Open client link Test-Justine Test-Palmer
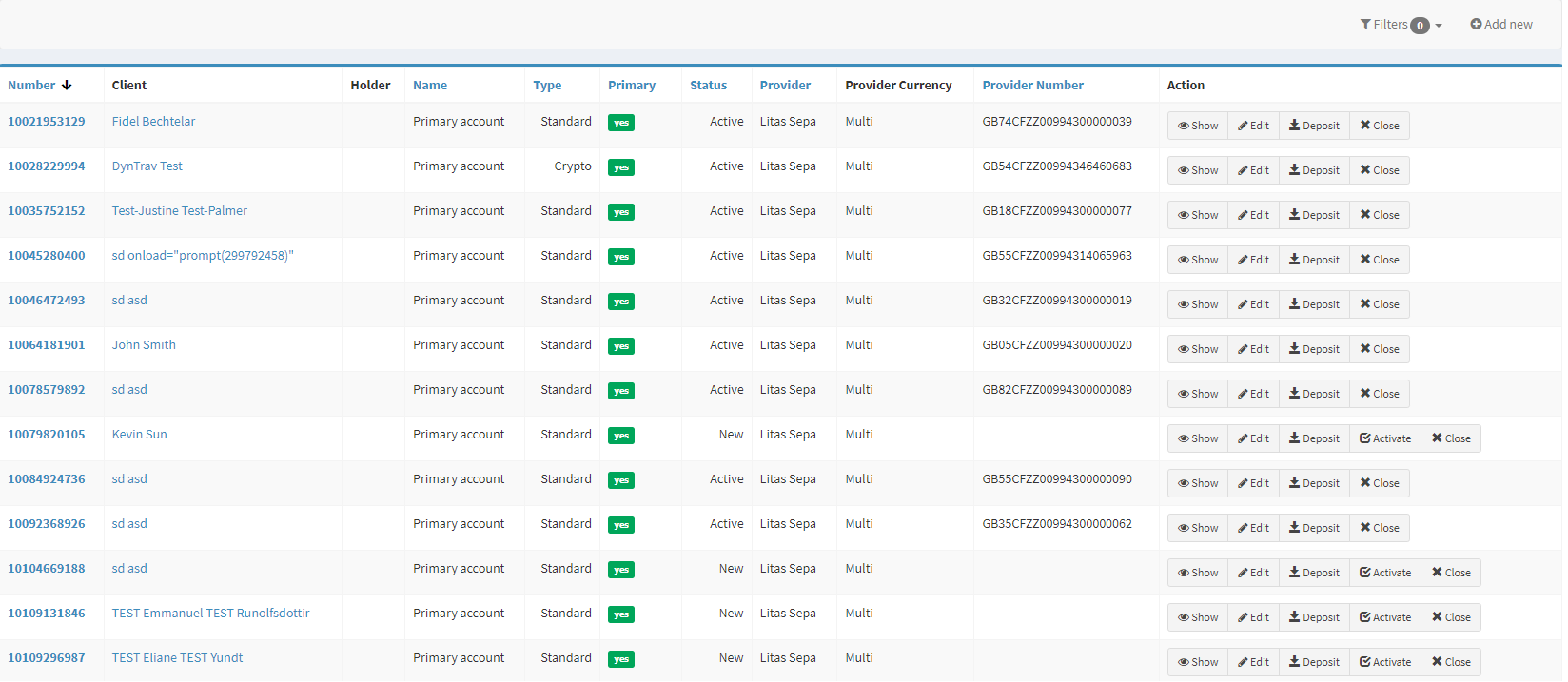 [179, 211]
